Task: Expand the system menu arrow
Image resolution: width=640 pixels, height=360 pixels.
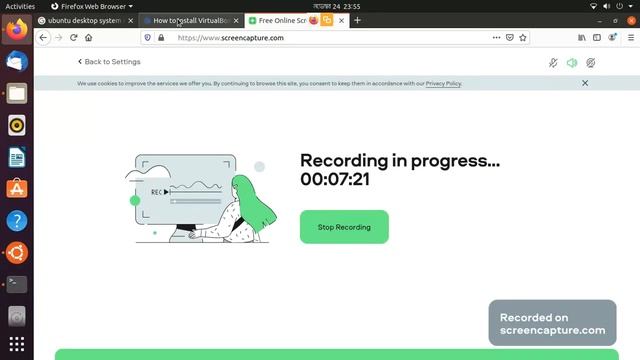Action: pyautogui.click(x=631, y=6)
